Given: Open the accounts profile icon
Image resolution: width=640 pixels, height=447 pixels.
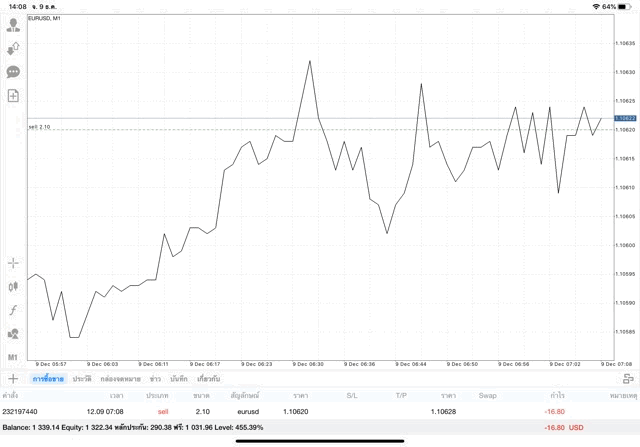Looking at the screenshot, I should 13,25.
